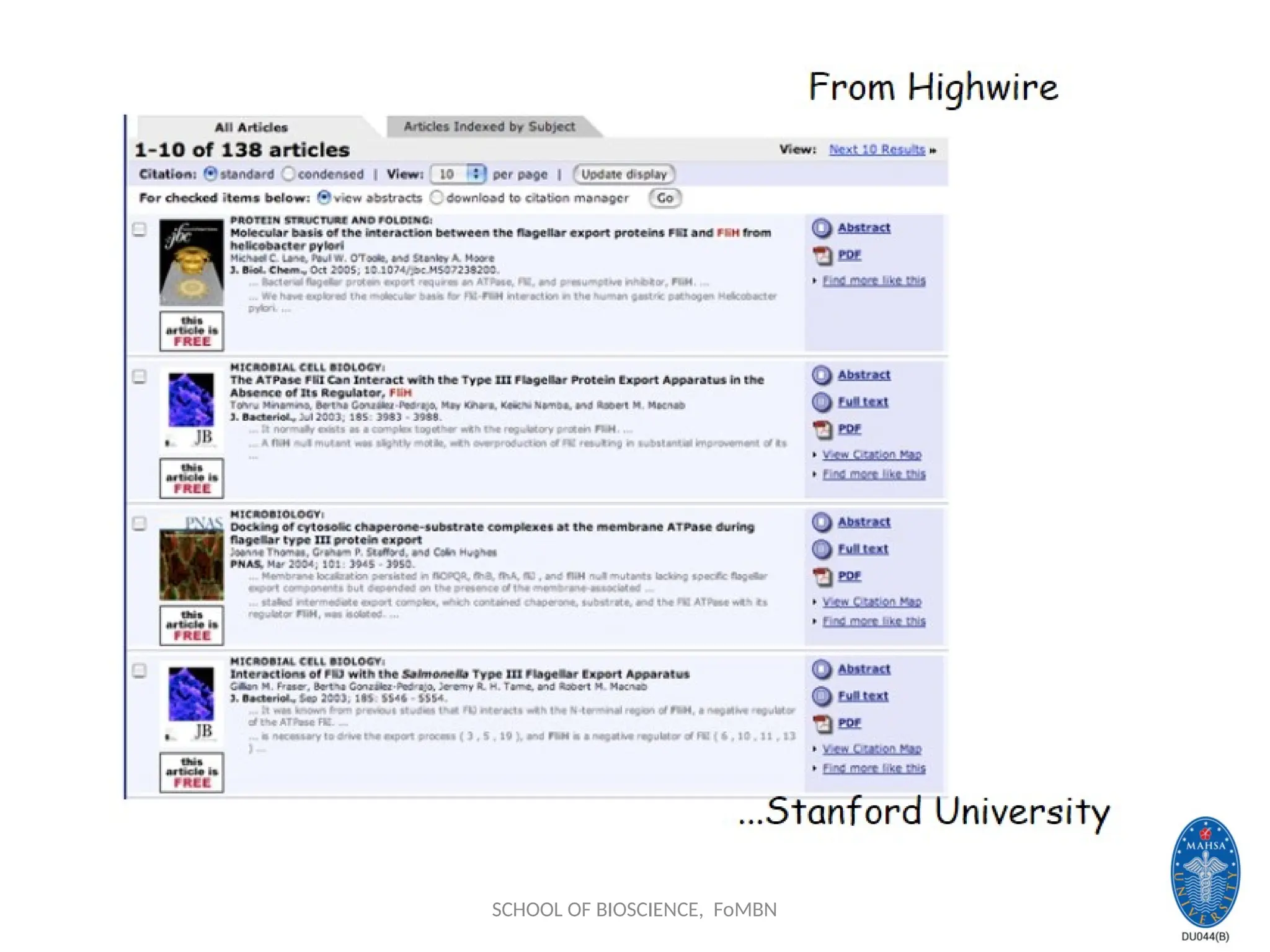The height and width of the screenshot is (952, 1270).
Task: Select the All Articles tab
Action: [251, 128]
